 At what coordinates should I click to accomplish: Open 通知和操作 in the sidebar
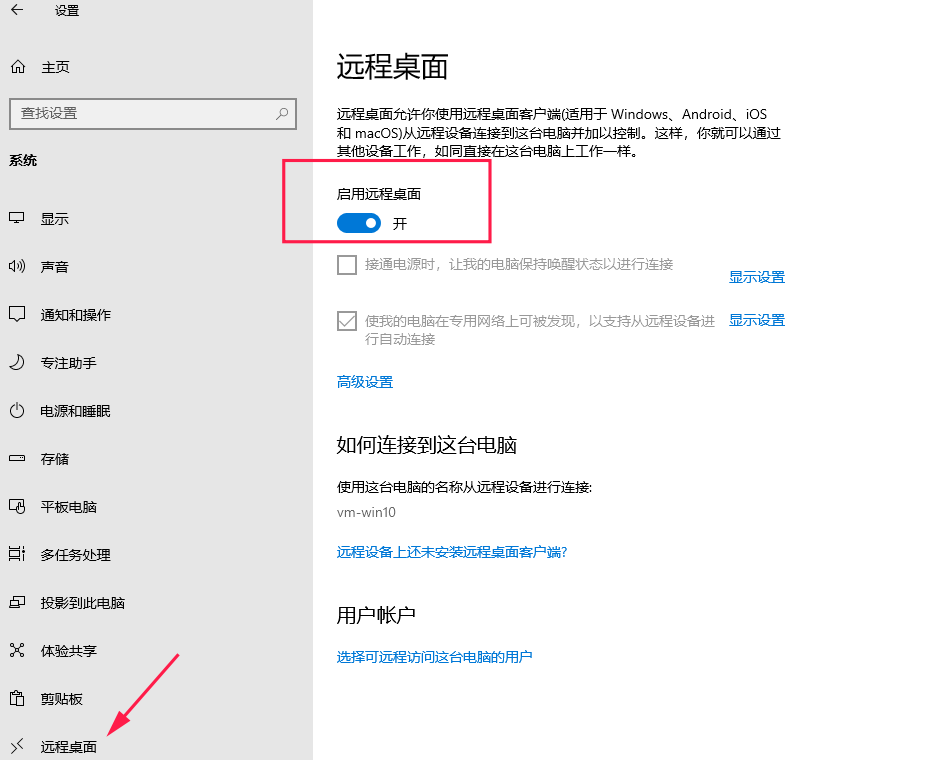[x=76, y=315]
